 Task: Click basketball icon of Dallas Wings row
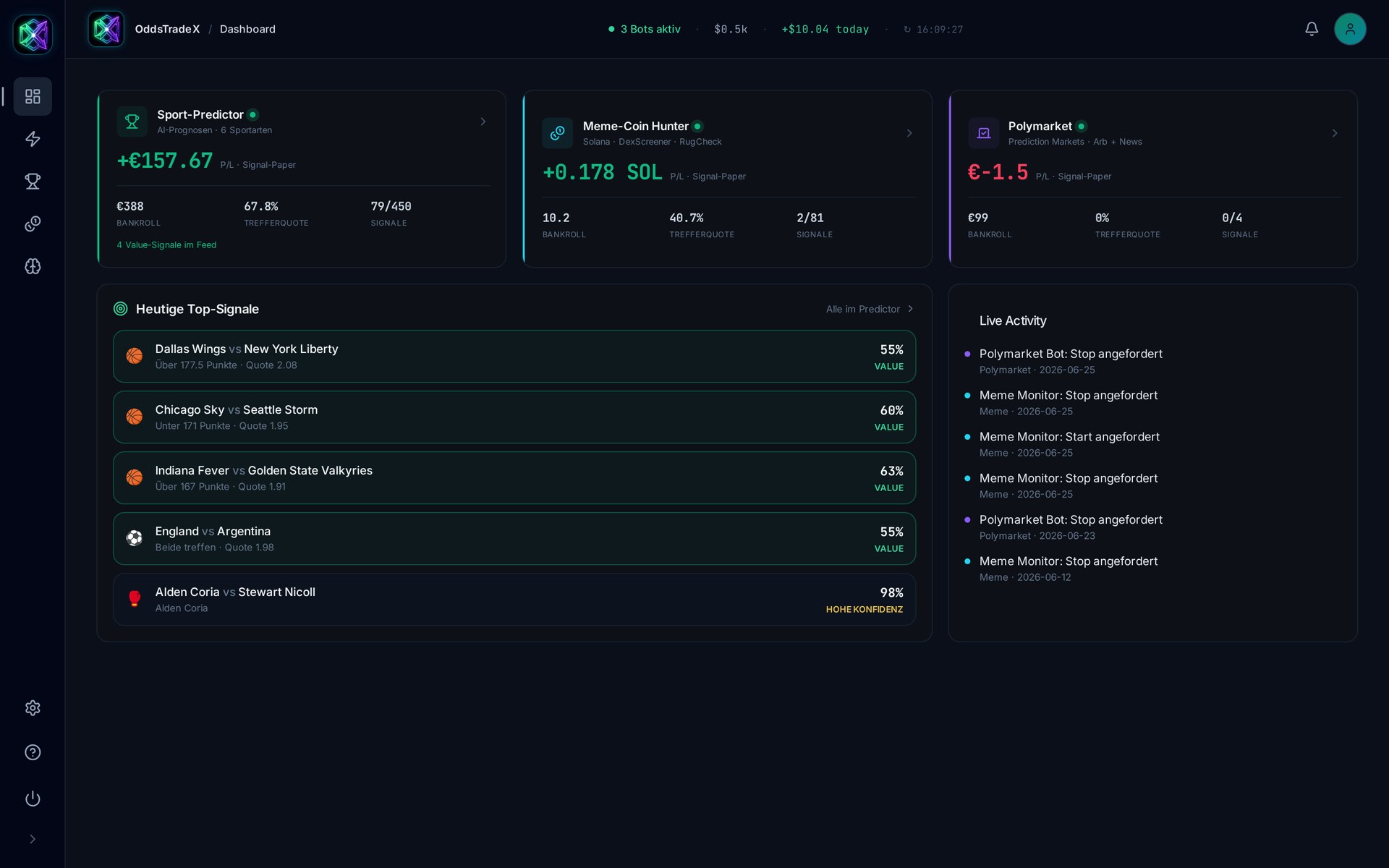tap(134, 356)
